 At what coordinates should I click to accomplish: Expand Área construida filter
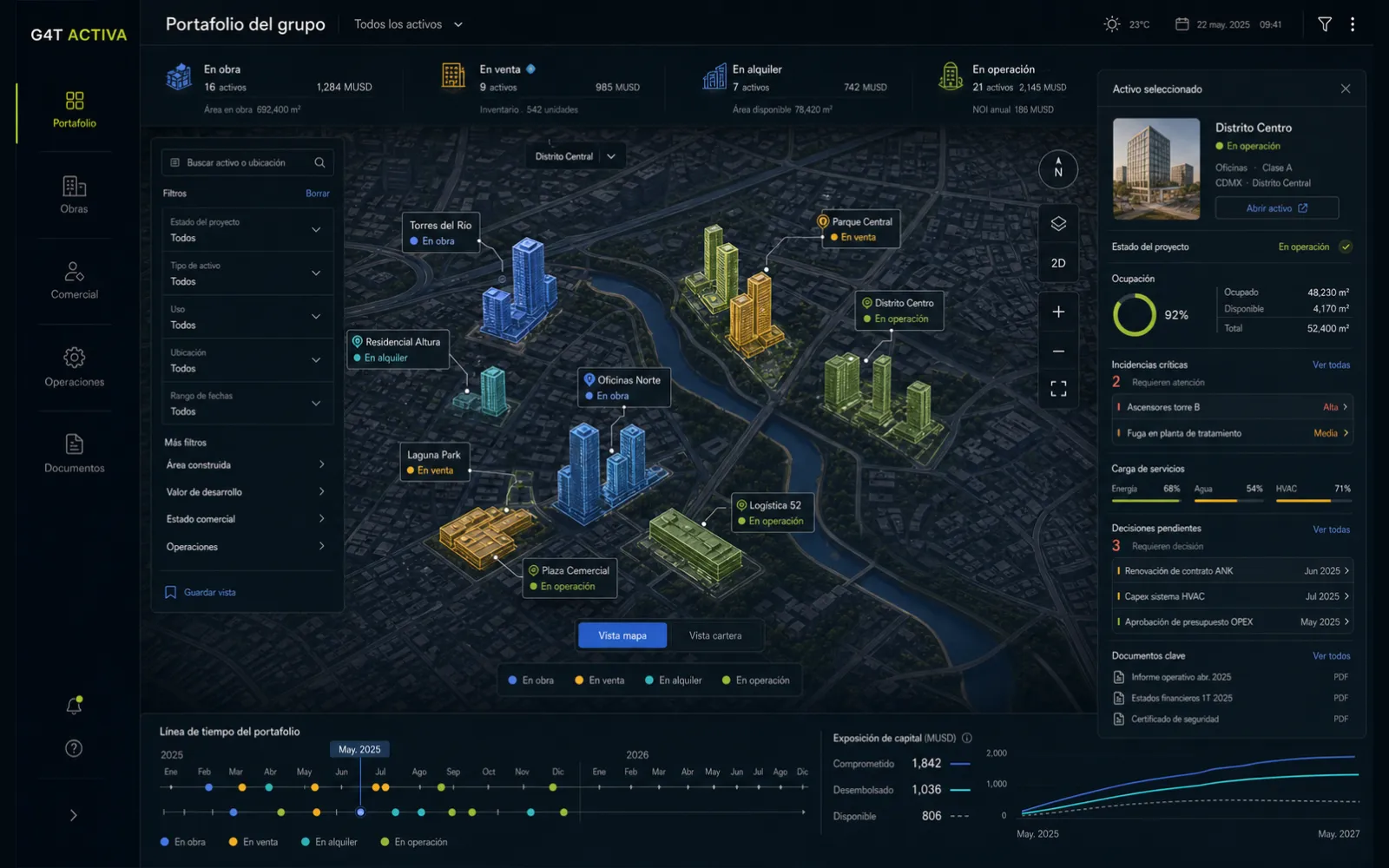click(247, 465)
